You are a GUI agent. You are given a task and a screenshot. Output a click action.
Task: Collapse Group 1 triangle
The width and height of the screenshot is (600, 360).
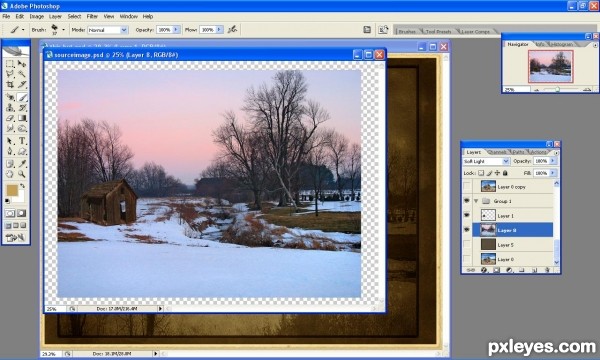coord(476,201)
